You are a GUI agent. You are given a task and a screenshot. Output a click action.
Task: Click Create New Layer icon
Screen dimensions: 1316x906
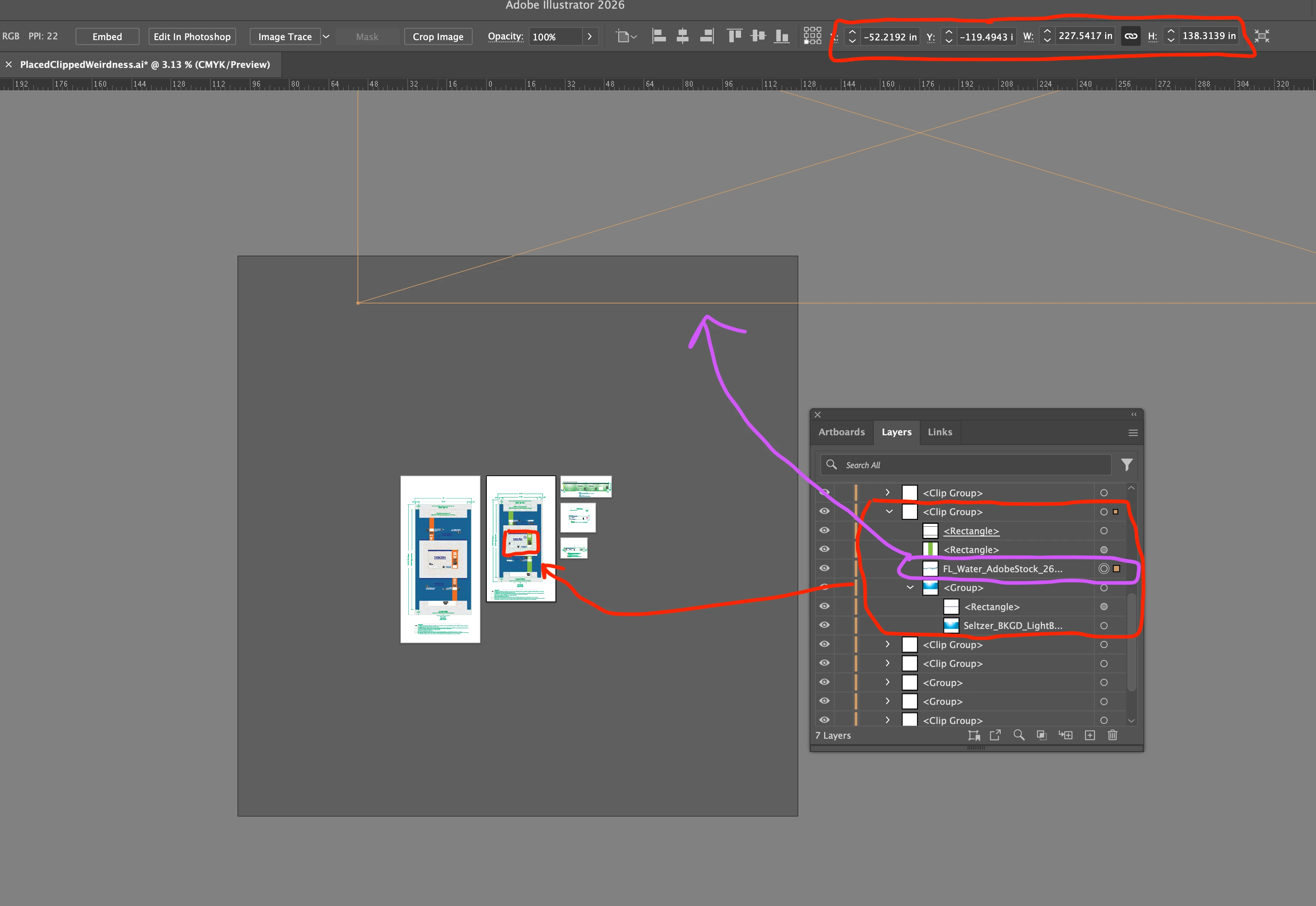(1090, 735)
